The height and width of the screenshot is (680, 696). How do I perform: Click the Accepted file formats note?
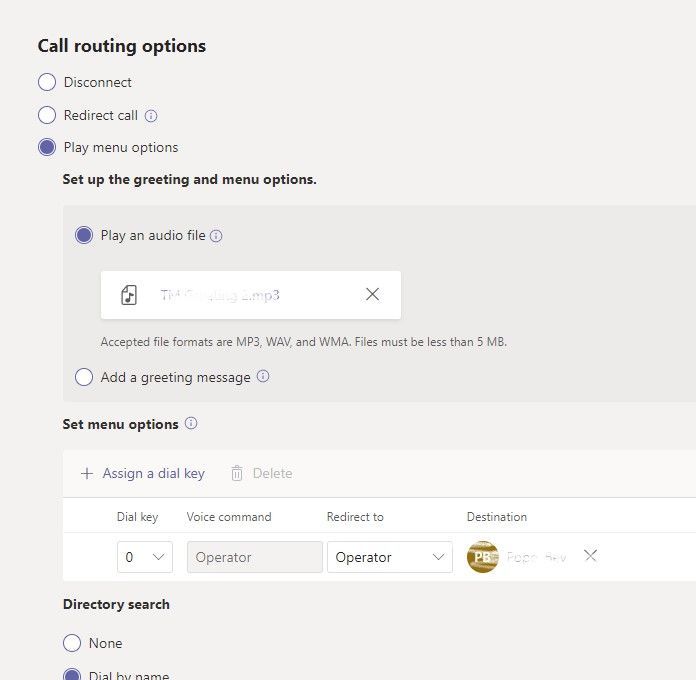(304, 342)
